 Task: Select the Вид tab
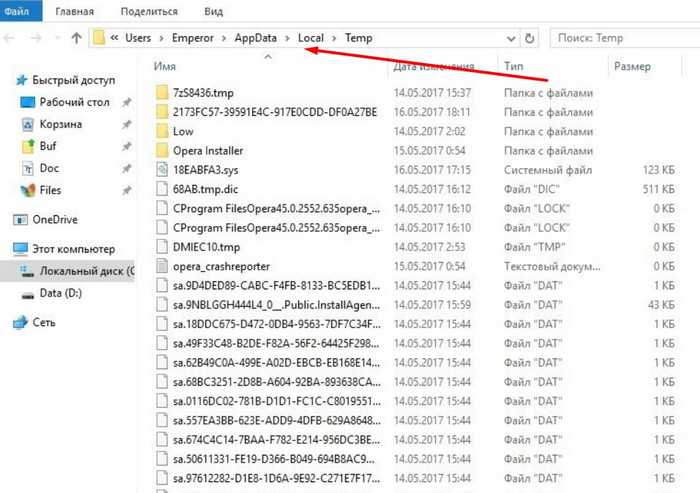click(213, 11)
